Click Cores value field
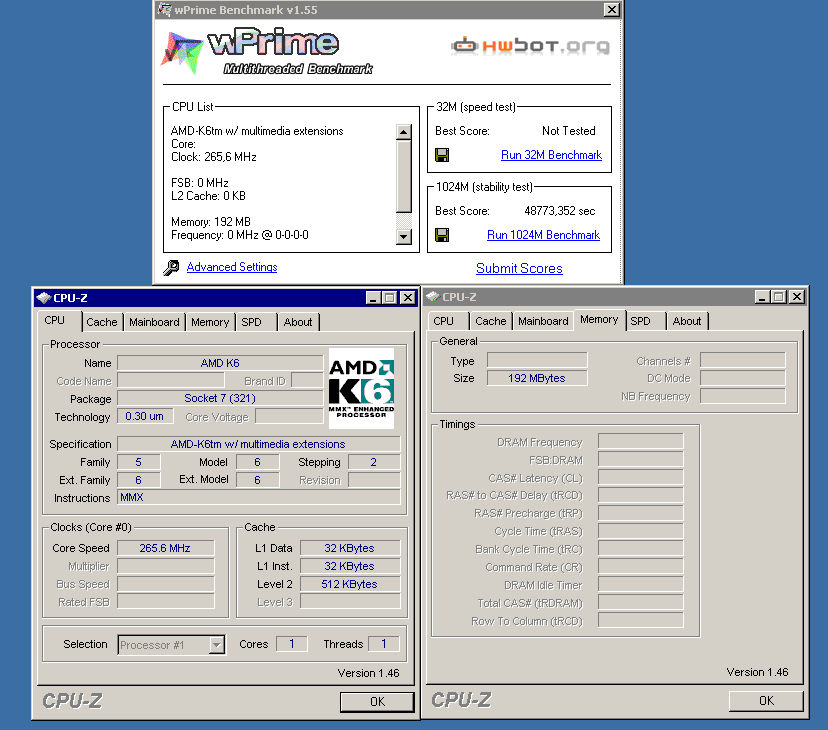This screenshot has width=828, height=730. pos(291,644)
